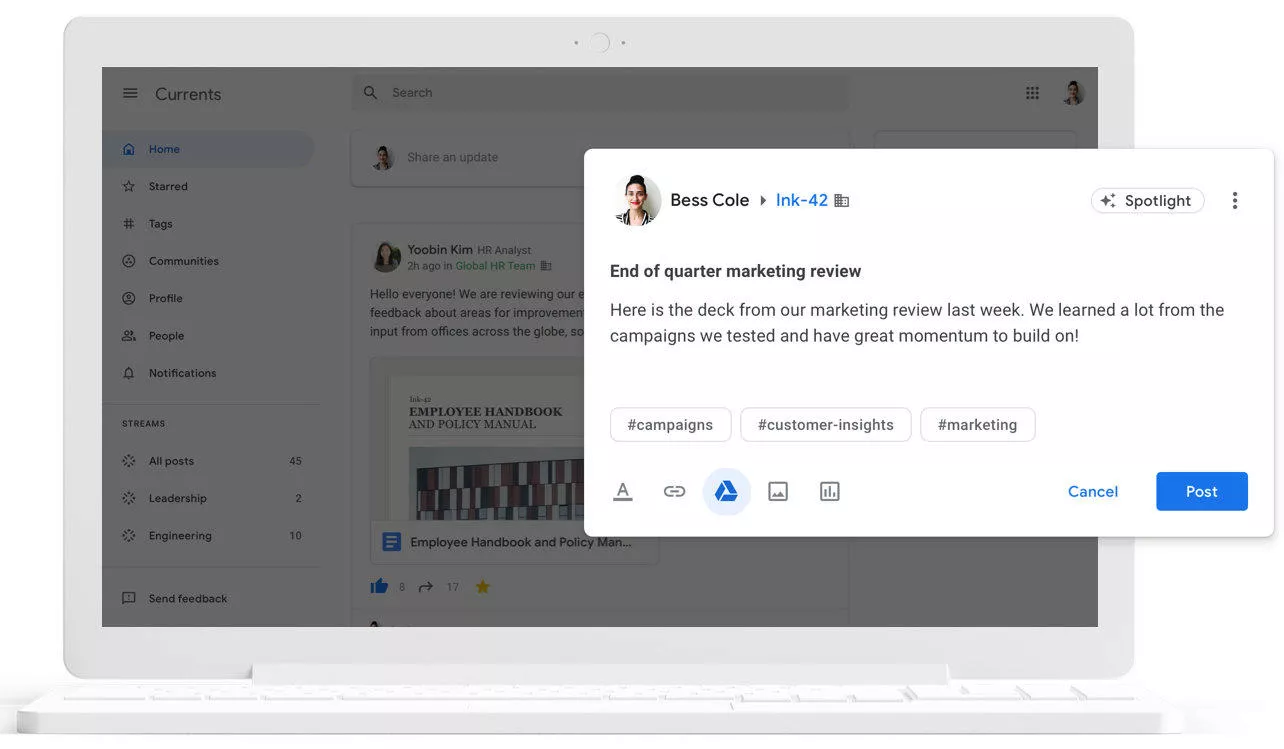1284x749 pixels.
Task: Click the Home house icon
Action: pyautogui.click(x=128, y=149)
